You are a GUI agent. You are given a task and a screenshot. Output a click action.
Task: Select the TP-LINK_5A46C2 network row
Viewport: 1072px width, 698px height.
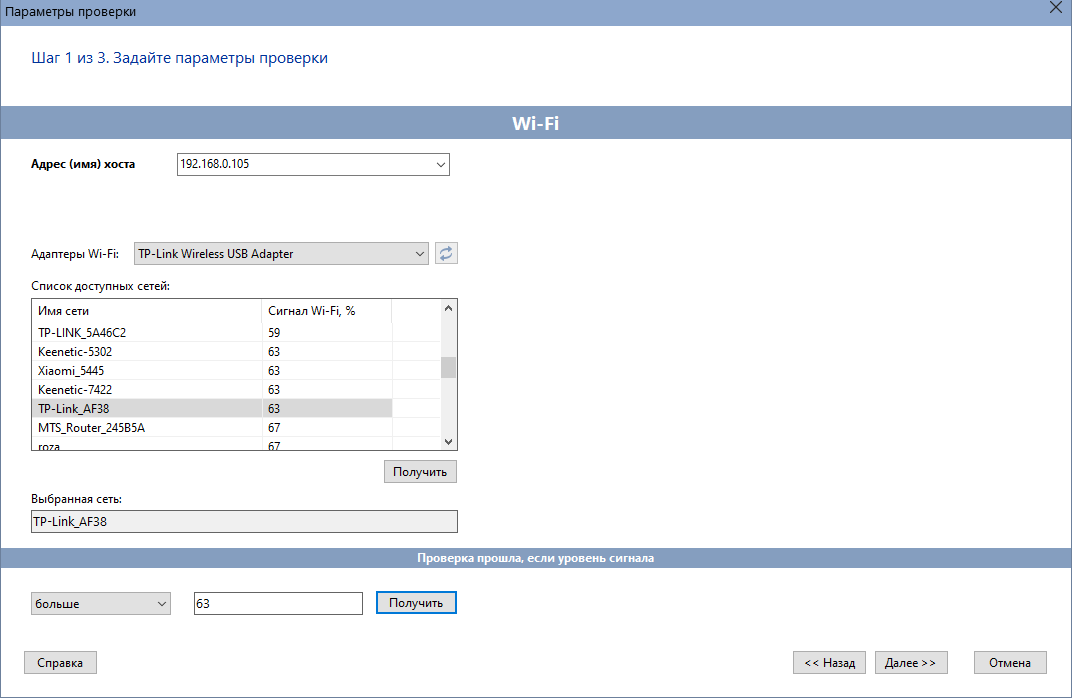pos(147,332)
